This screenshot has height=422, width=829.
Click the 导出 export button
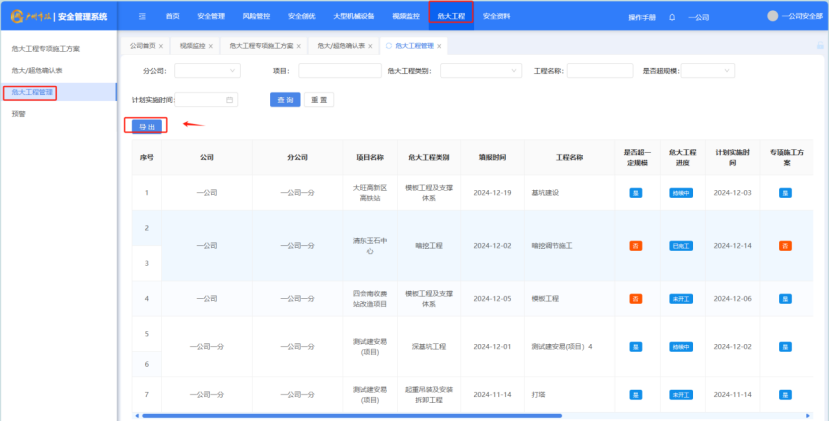coord(146,126)
